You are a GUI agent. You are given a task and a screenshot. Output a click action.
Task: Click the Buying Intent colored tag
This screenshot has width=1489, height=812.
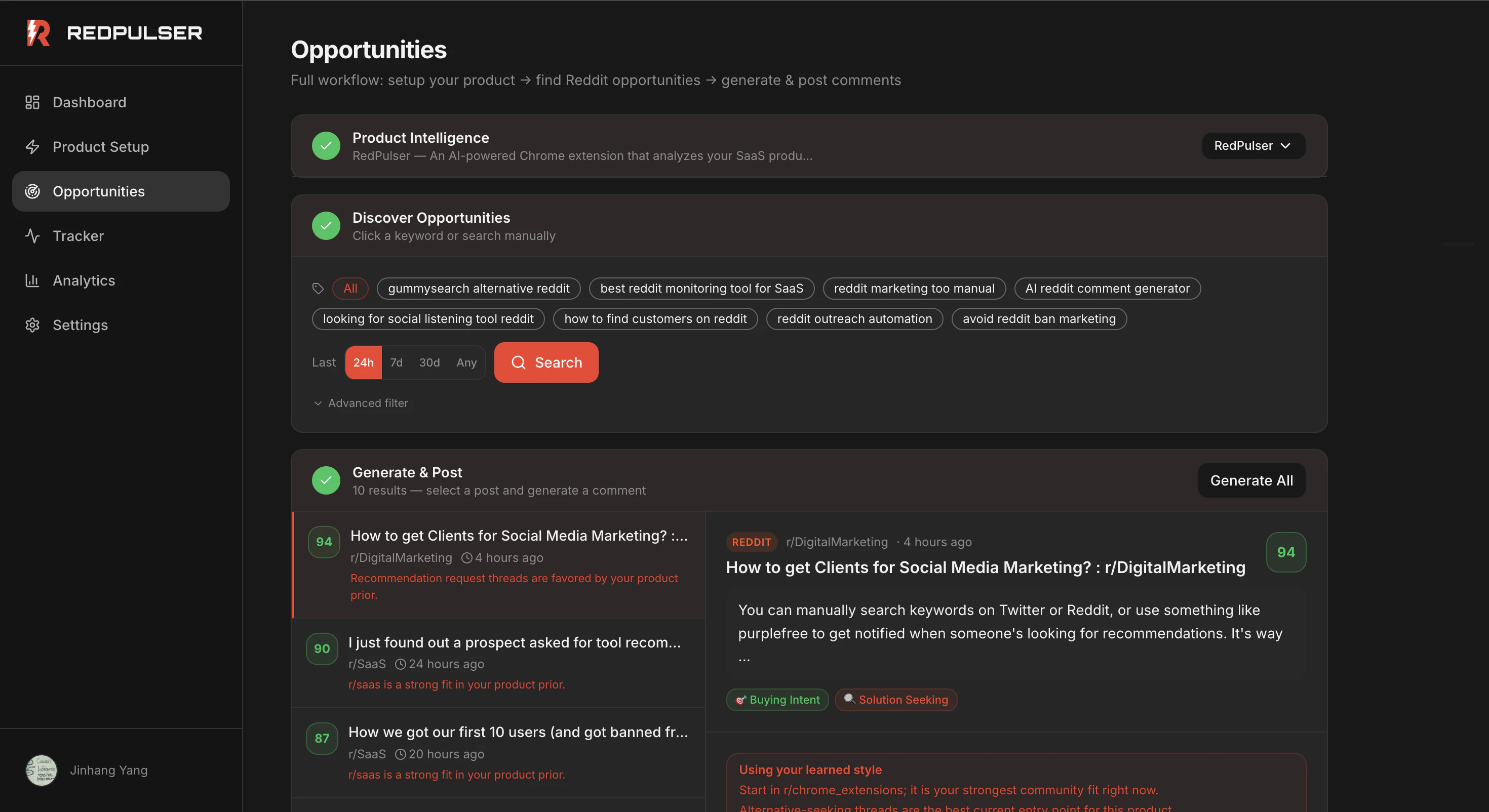(x=777, y=700)
